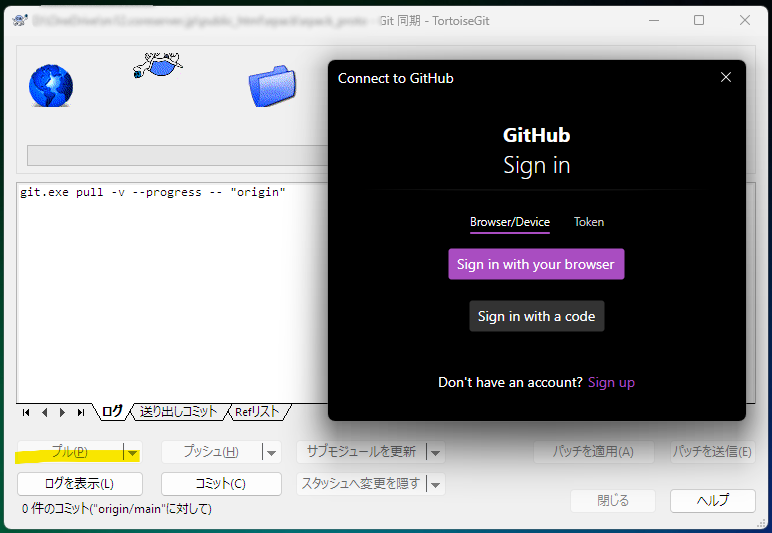
Task: Open サブモジュールを更新 dropdown arrow
Action: (435, 452)
